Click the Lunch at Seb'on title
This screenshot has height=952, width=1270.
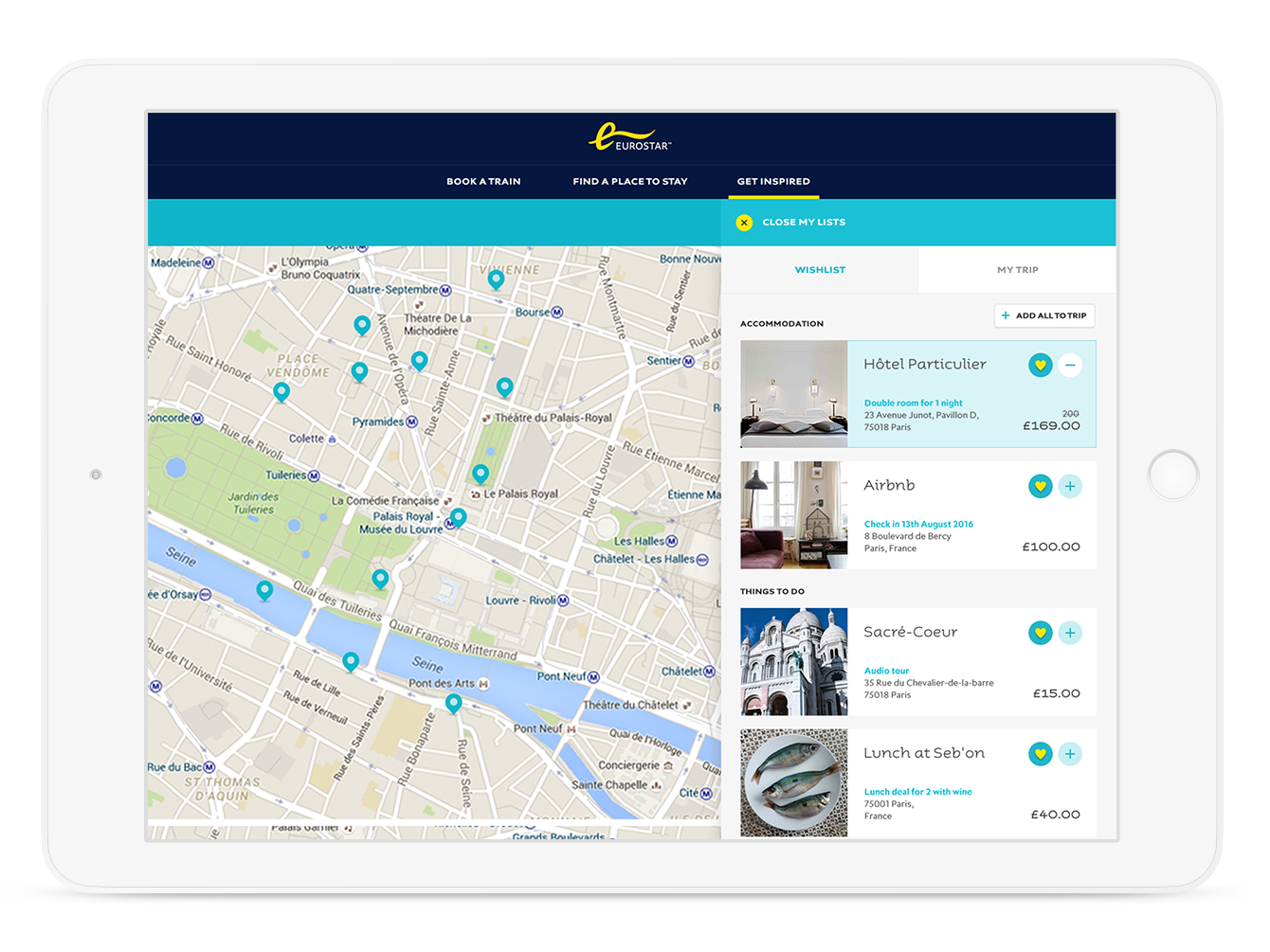924,753
